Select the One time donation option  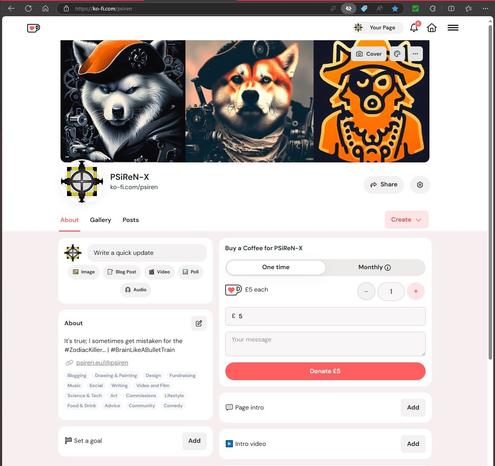[x=276, y=267]
